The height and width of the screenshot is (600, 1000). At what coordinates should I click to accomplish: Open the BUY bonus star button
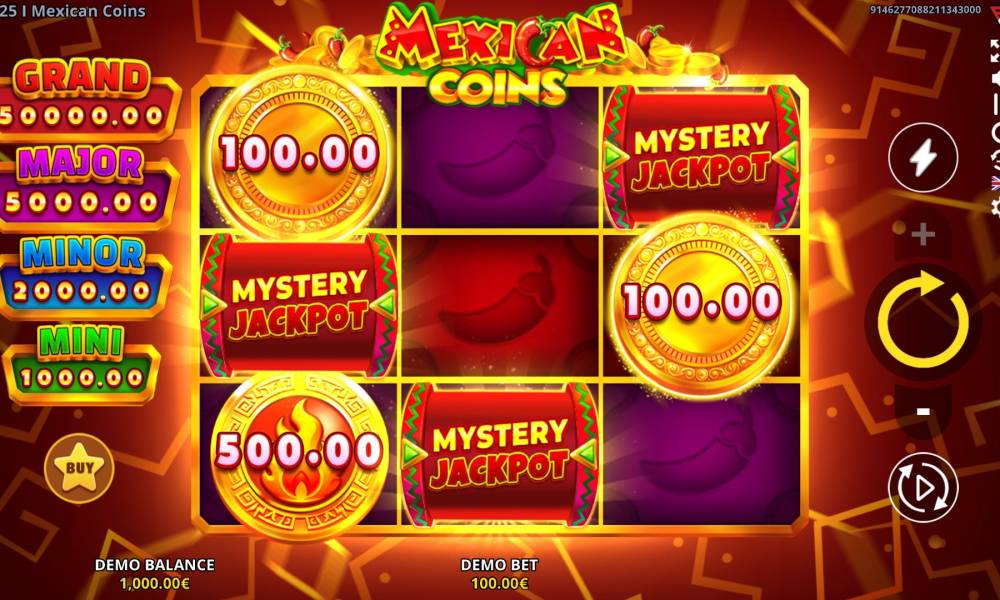[79, 468]
